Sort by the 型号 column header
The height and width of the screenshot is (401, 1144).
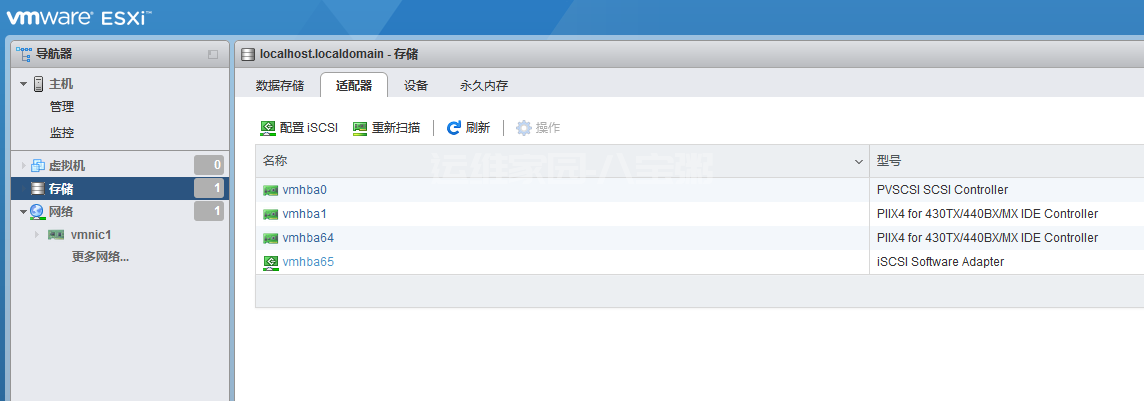click(889, 161)
